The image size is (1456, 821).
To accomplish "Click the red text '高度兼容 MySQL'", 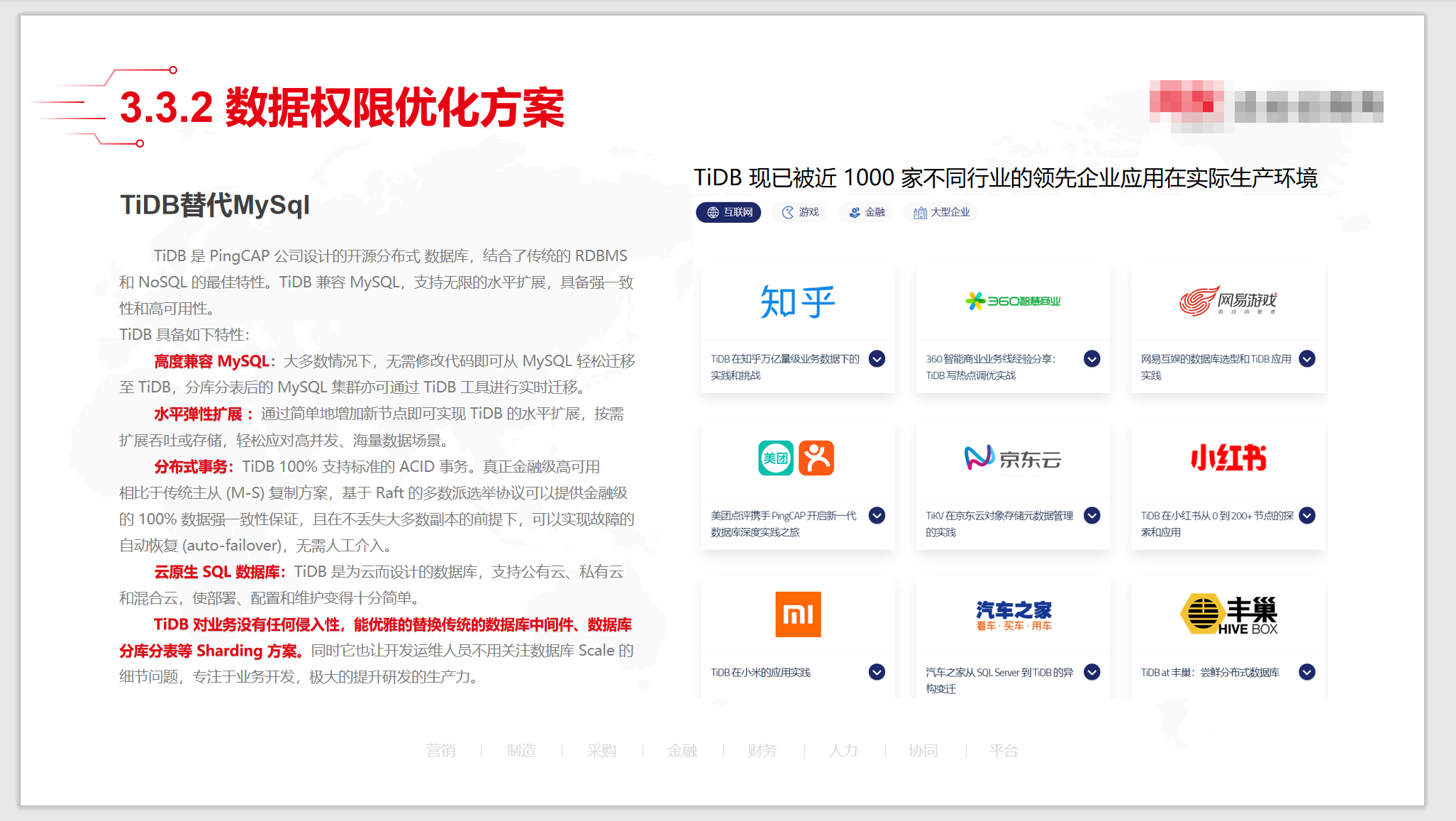I will [x=211, y=361].
